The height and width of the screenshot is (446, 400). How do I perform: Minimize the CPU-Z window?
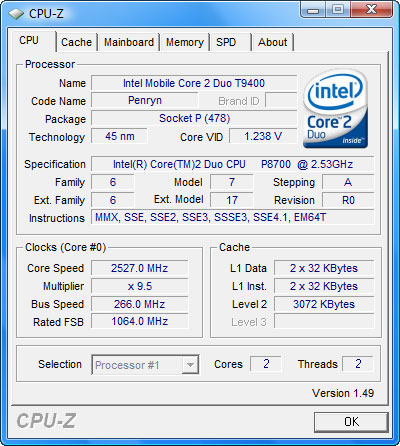coord(313,10)
